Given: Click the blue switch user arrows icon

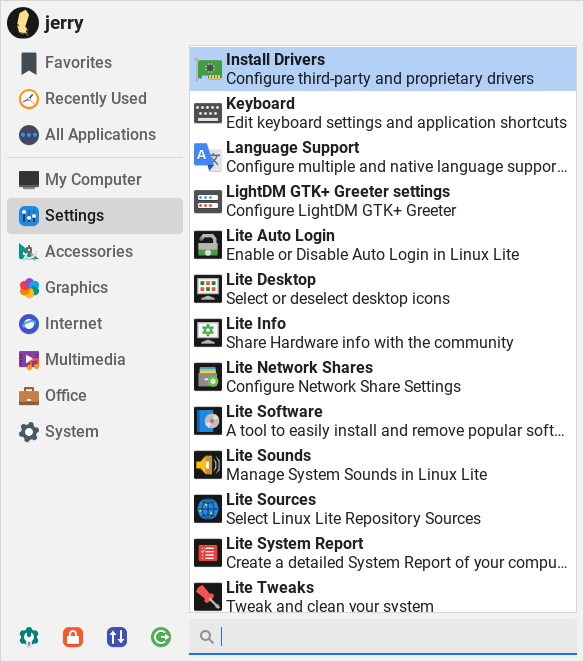Looking at the screenshot, I should tap(117, 637).
